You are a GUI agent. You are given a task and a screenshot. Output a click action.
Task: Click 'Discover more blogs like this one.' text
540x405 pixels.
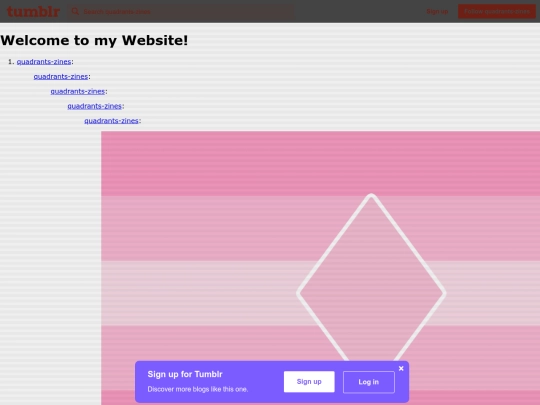(198, 389)
